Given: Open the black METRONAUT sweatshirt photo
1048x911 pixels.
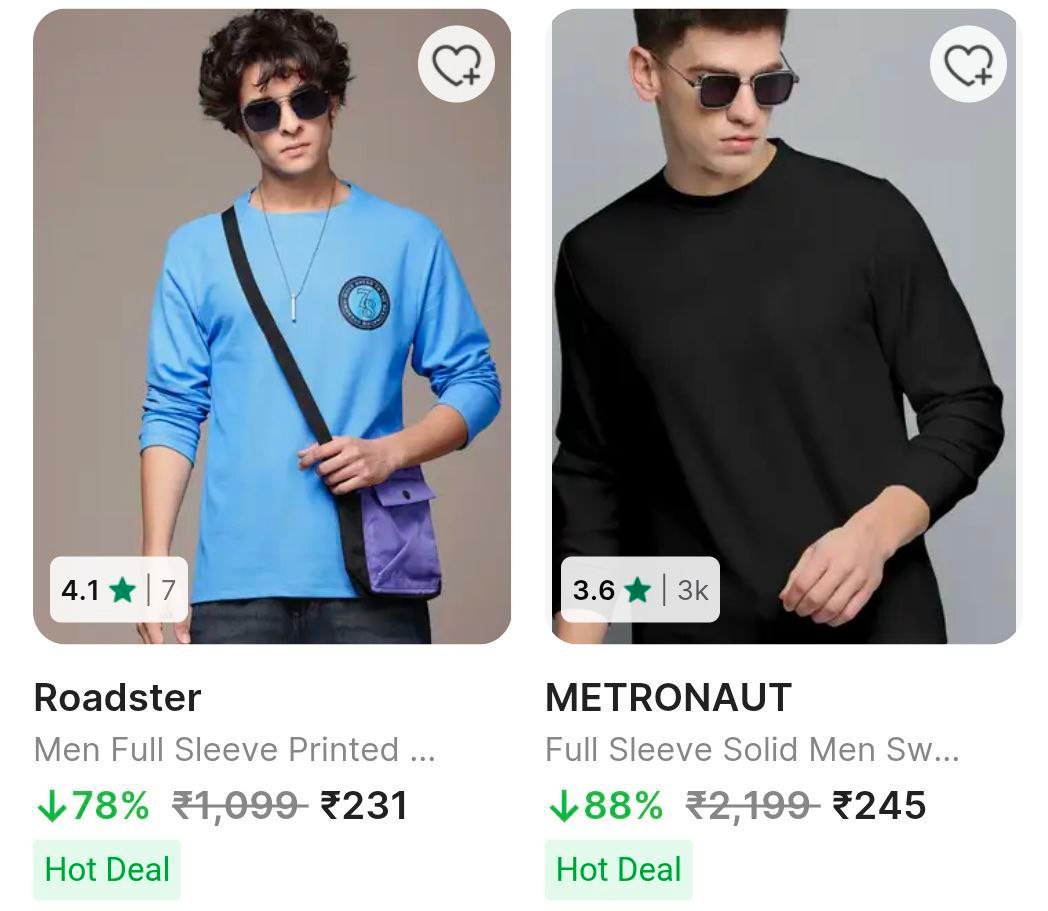Looking at the screenshot, I should pyautogui.click(x=784, y=330).
